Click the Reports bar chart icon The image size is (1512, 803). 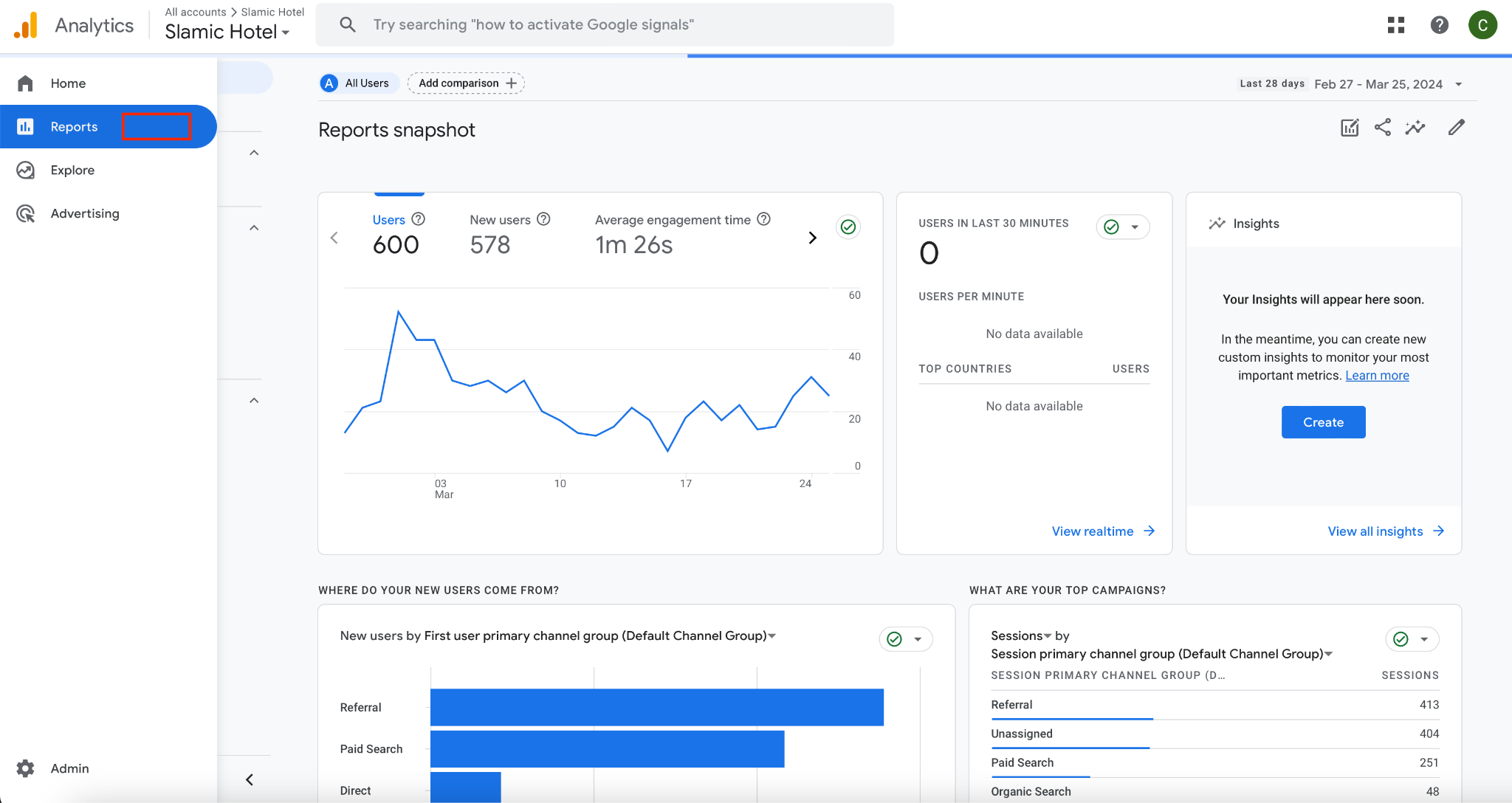click(x=25, y=127)
